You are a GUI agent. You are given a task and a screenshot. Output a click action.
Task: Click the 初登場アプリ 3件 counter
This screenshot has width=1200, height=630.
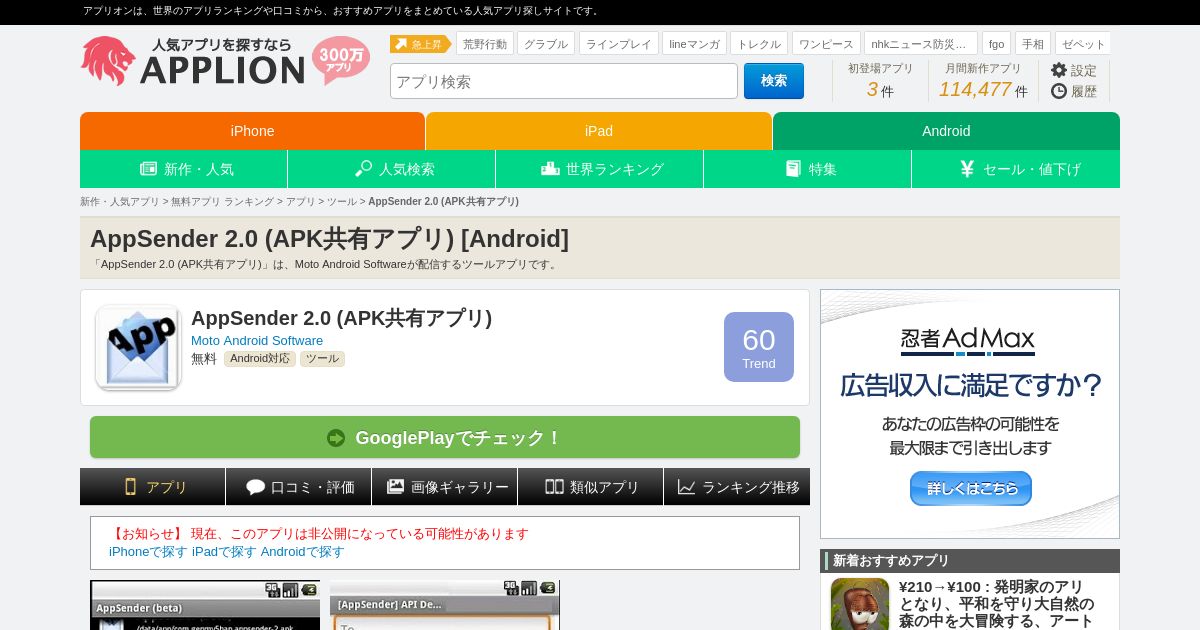click(880, 80)
